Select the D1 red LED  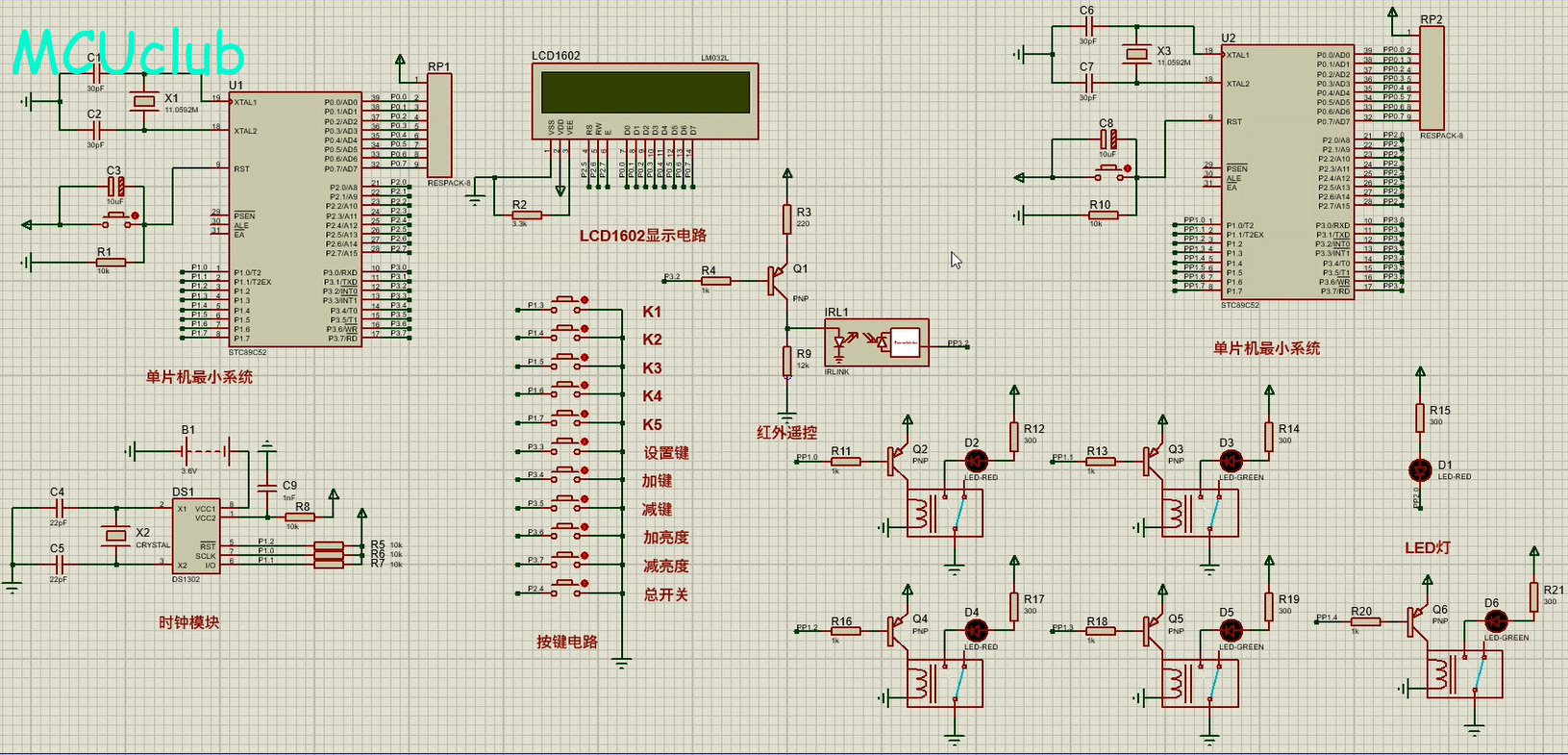pyautogui.click(x=1419, y=470)
